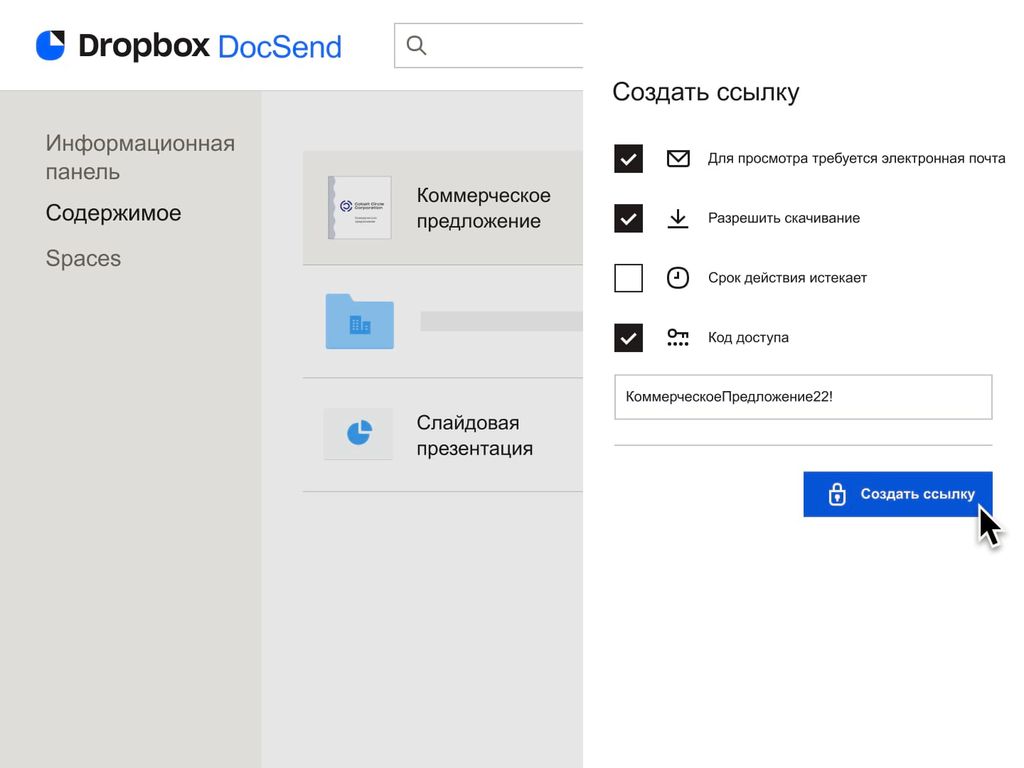The image size is (1024, 768).
Task: Toggle off the access code checkbox
Action: 628,338
